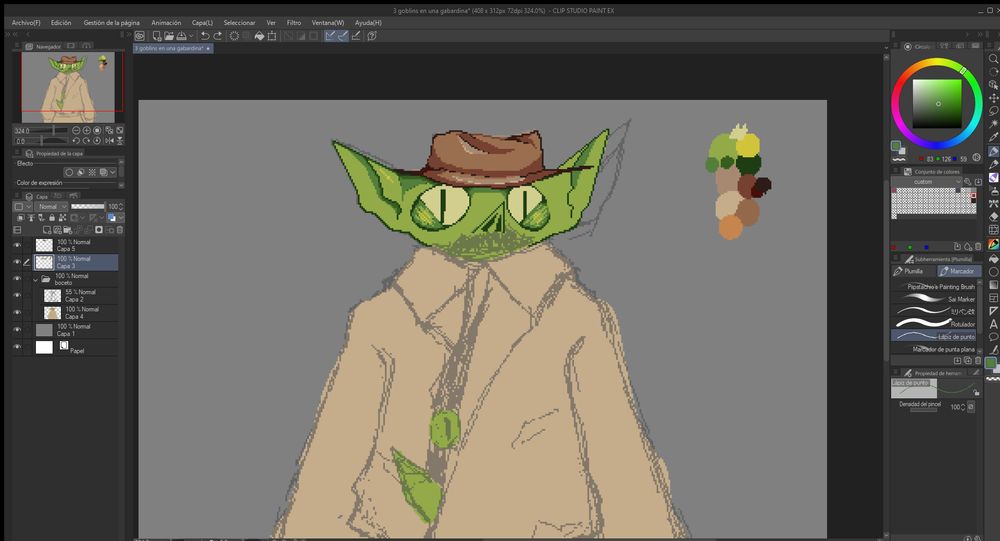Image resolution: width=1000 pixels, height=541 pixels.
Task: Click the help question mark icon
Action: 372,36
